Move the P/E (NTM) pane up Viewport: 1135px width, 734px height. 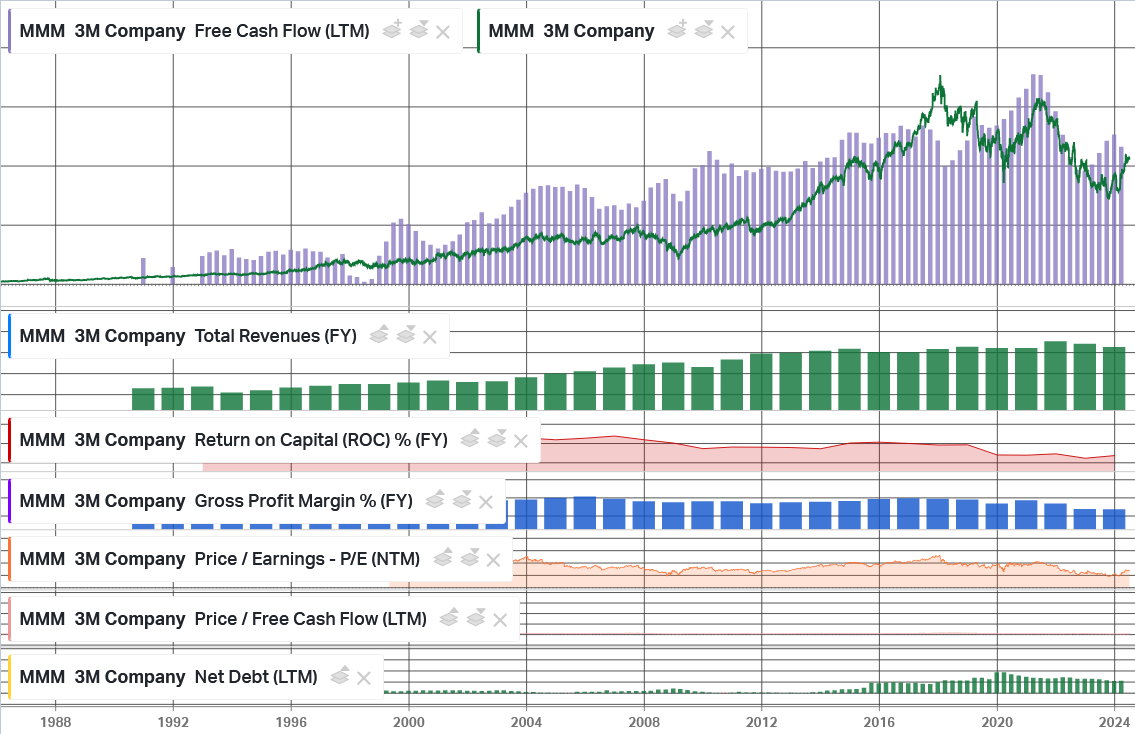click(x=442, y=558)
